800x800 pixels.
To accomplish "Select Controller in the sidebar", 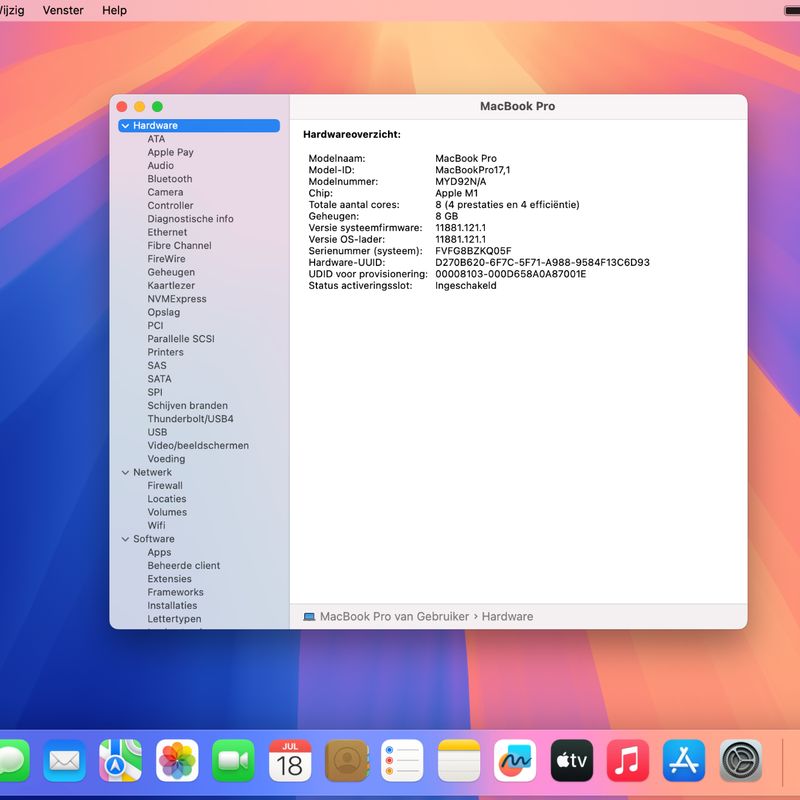I will point(170,205).
